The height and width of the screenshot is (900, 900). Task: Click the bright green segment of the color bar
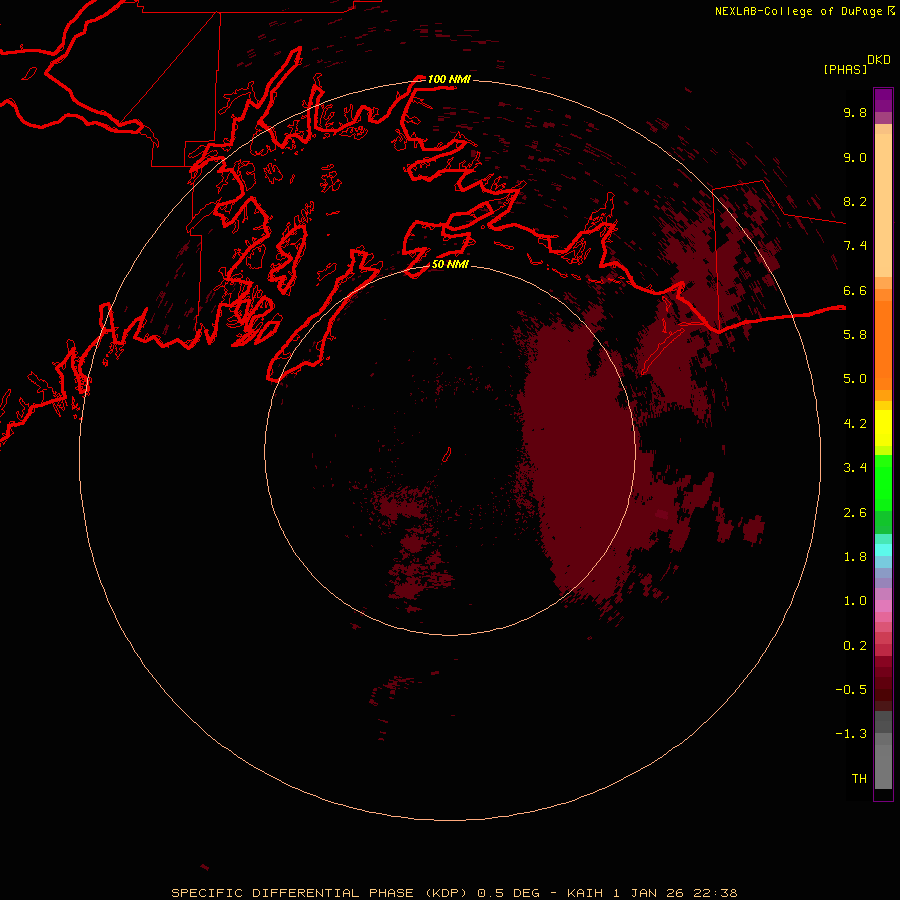(883, 482)
